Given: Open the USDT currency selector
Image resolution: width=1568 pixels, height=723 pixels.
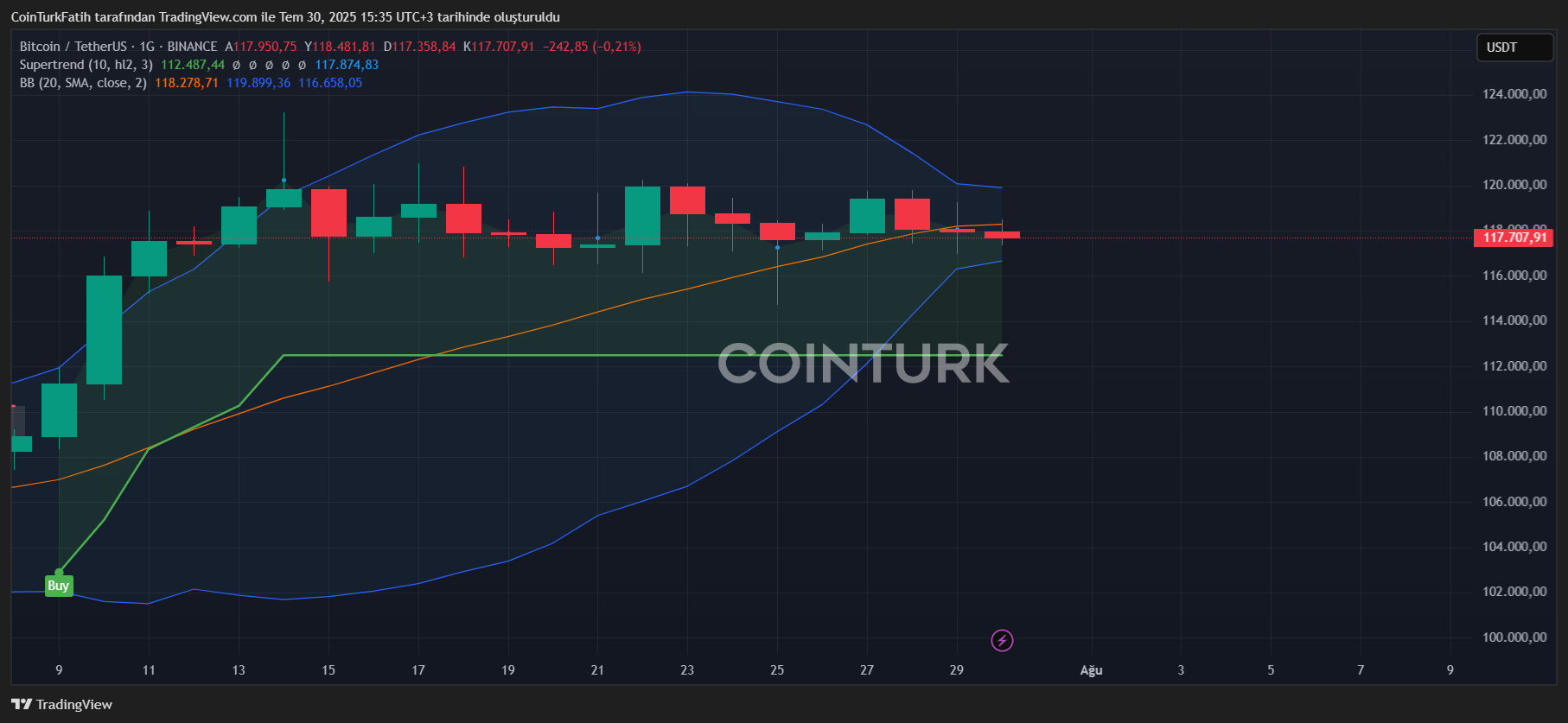Looking at the screenshot, I should (1514, 48).
